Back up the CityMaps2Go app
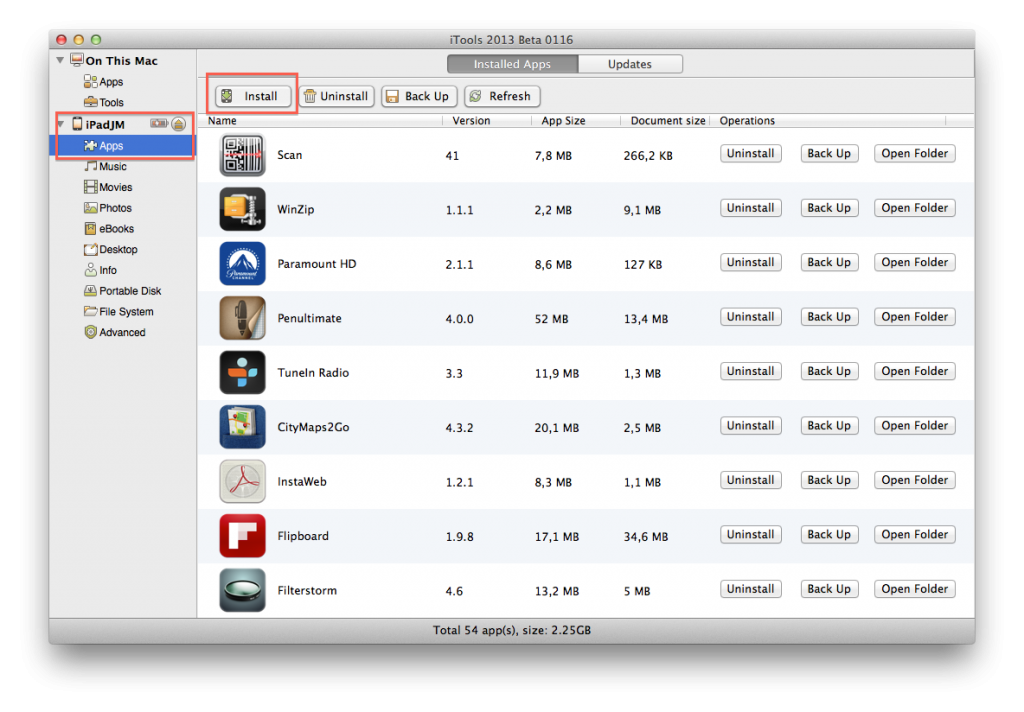This screenshot has height=712, width=1024. click(x=829, y=426)
